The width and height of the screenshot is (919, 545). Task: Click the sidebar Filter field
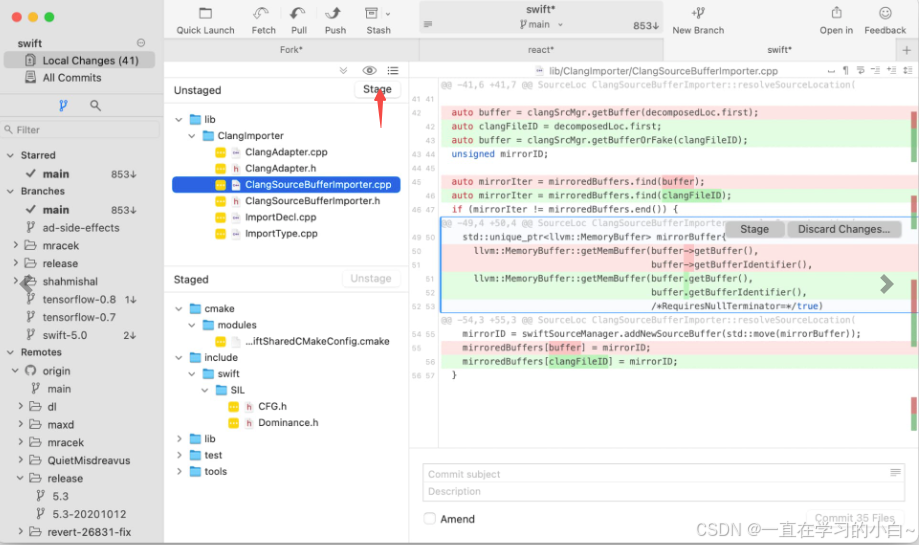tap(81, 130)
